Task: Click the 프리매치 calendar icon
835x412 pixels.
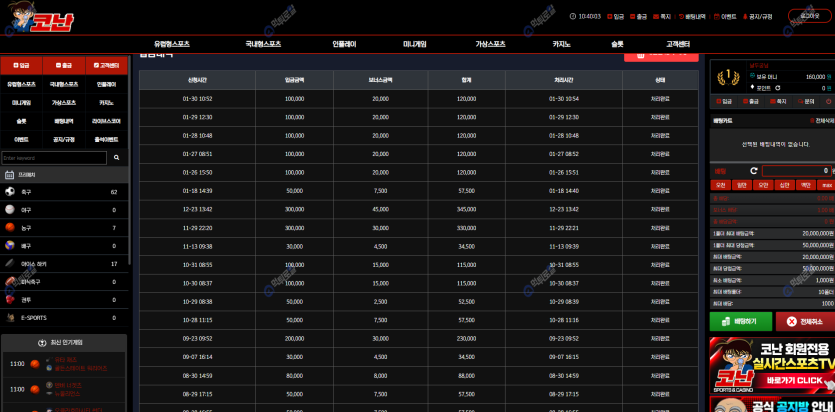Action: (9, 175)
